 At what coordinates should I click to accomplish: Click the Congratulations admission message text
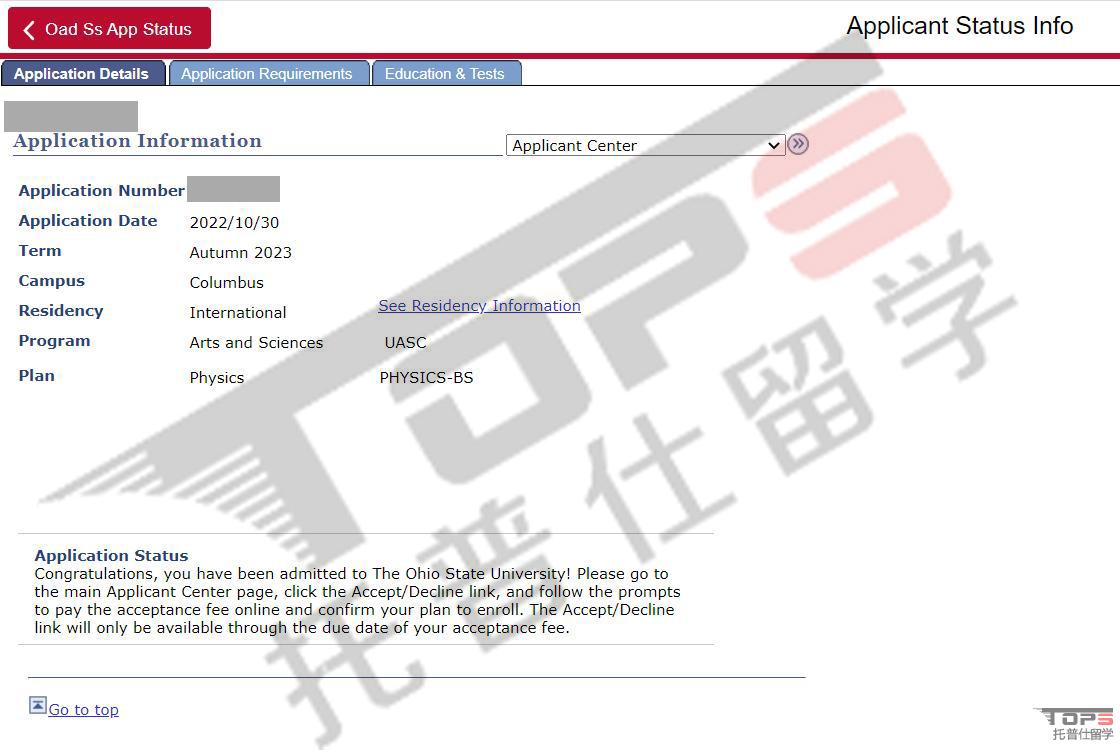coord(357,600)
